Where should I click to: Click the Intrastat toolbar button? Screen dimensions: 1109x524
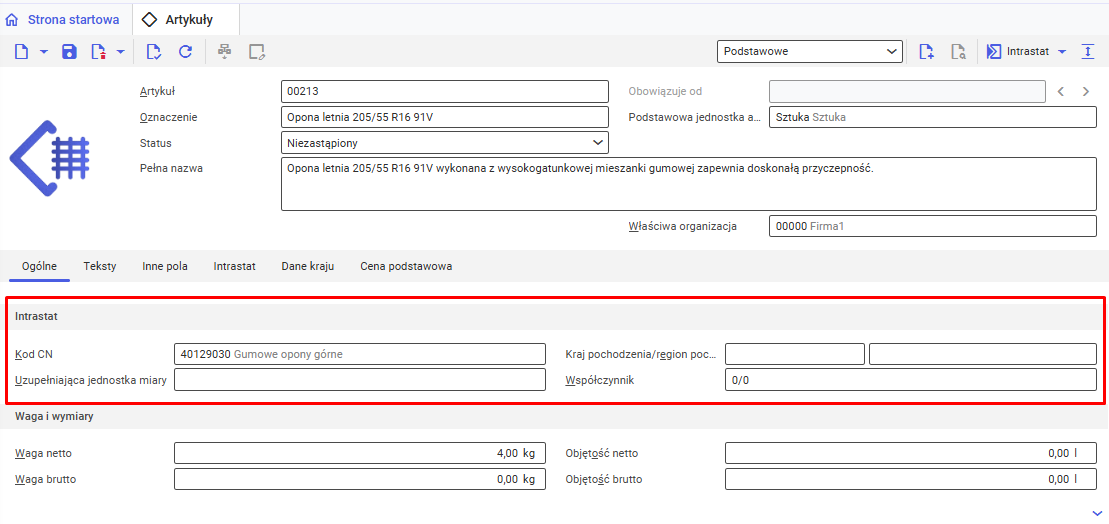point(1018,52)
